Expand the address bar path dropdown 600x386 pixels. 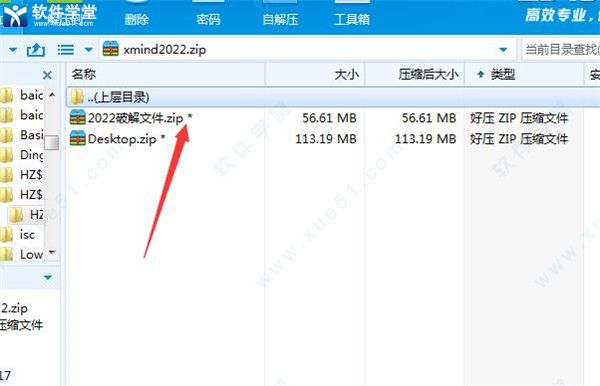click(x=503, y=50)
